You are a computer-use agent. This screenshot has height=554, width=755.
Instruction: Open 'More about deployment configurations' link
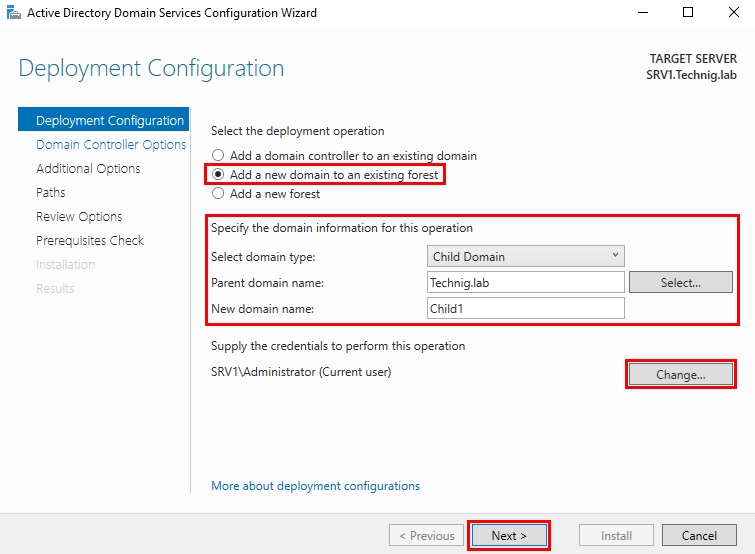315,486
